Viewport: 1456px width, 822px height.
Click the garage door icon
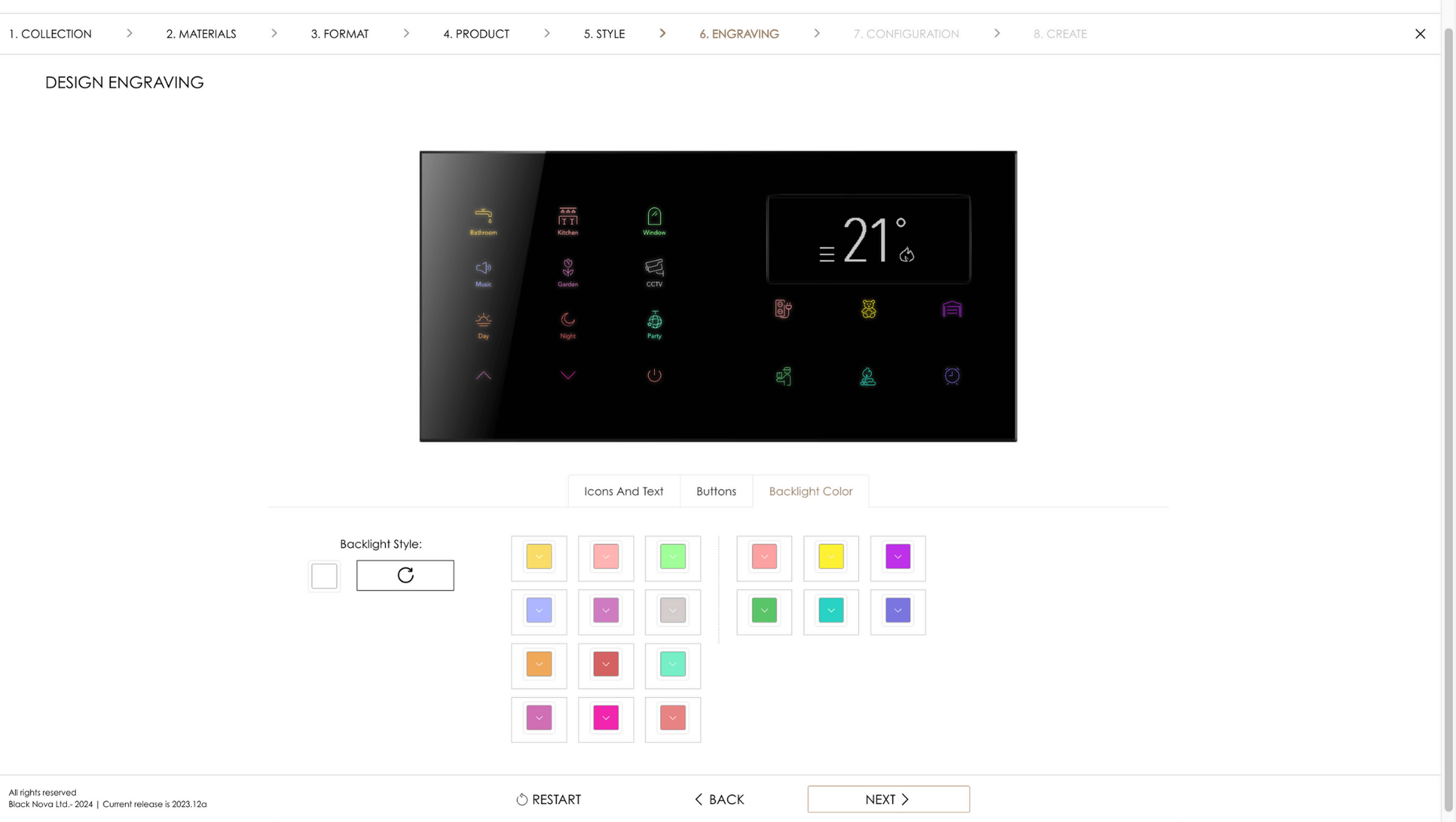click(951, 309)
